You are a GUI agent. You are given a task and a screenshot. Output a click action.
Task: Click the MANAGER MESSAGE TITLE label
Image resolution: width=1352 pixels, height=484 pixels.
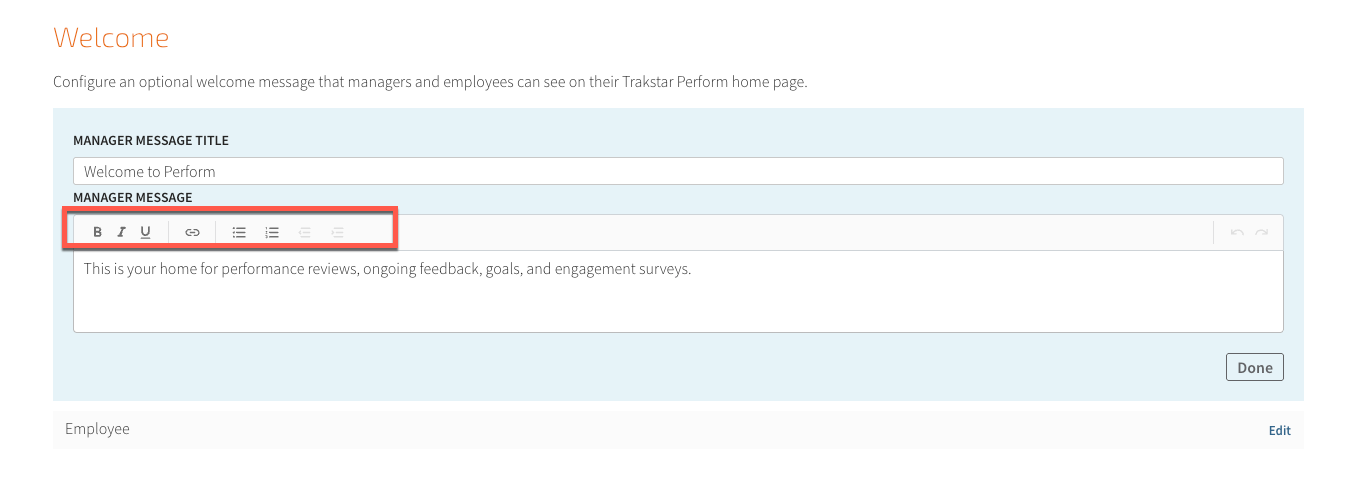(x=151, y=141)
